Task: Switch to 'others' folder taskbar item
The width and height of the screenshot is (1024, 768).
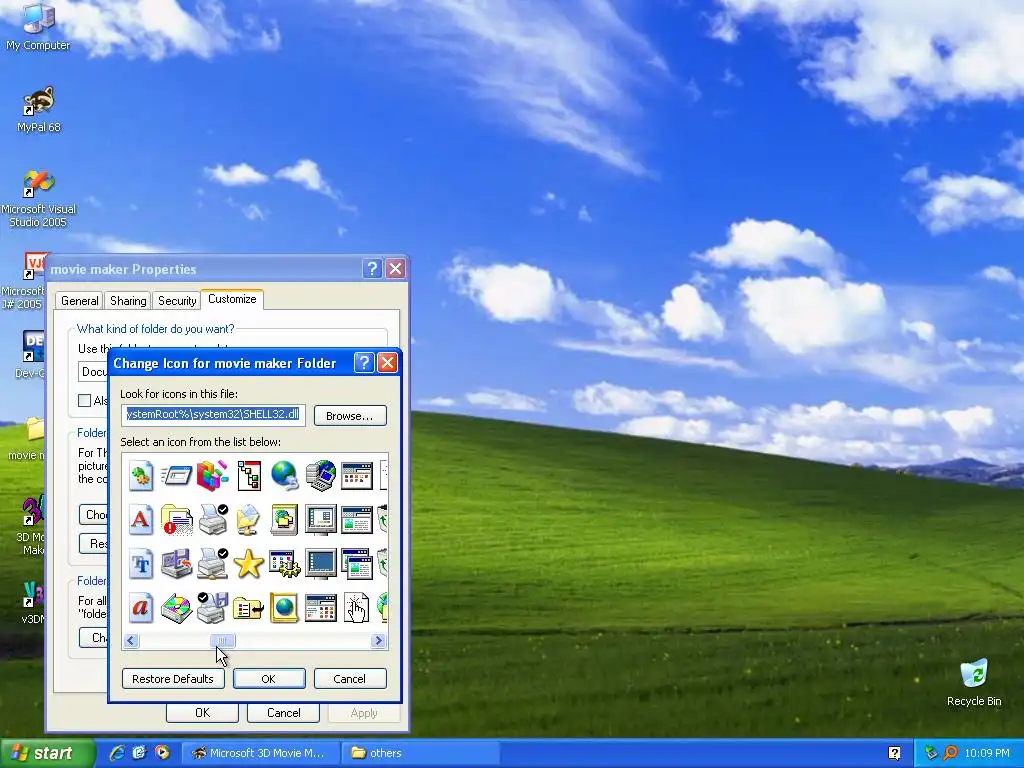Action: (x=421, y=753)
